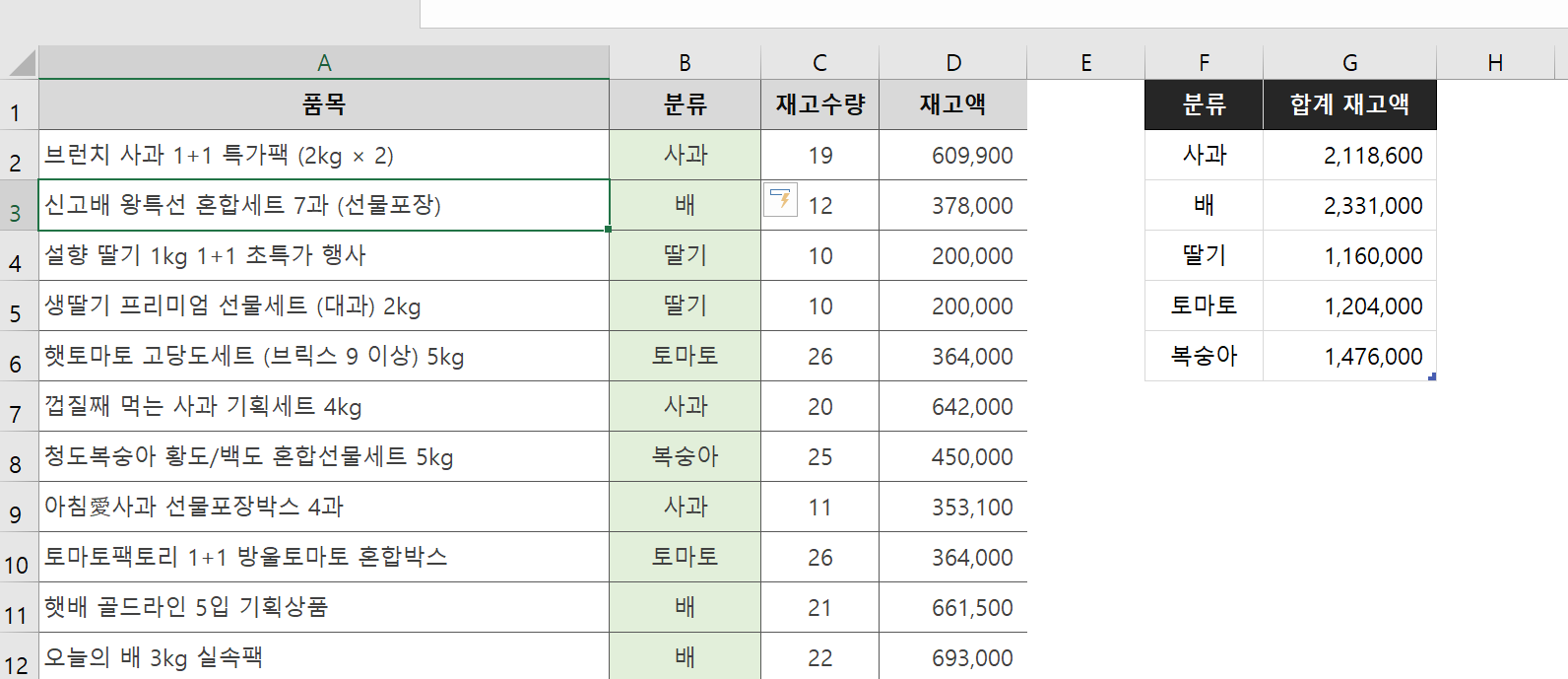Click the 재고액 header cell
Viewport: 1568px width, 679px height.
(953, 104)
